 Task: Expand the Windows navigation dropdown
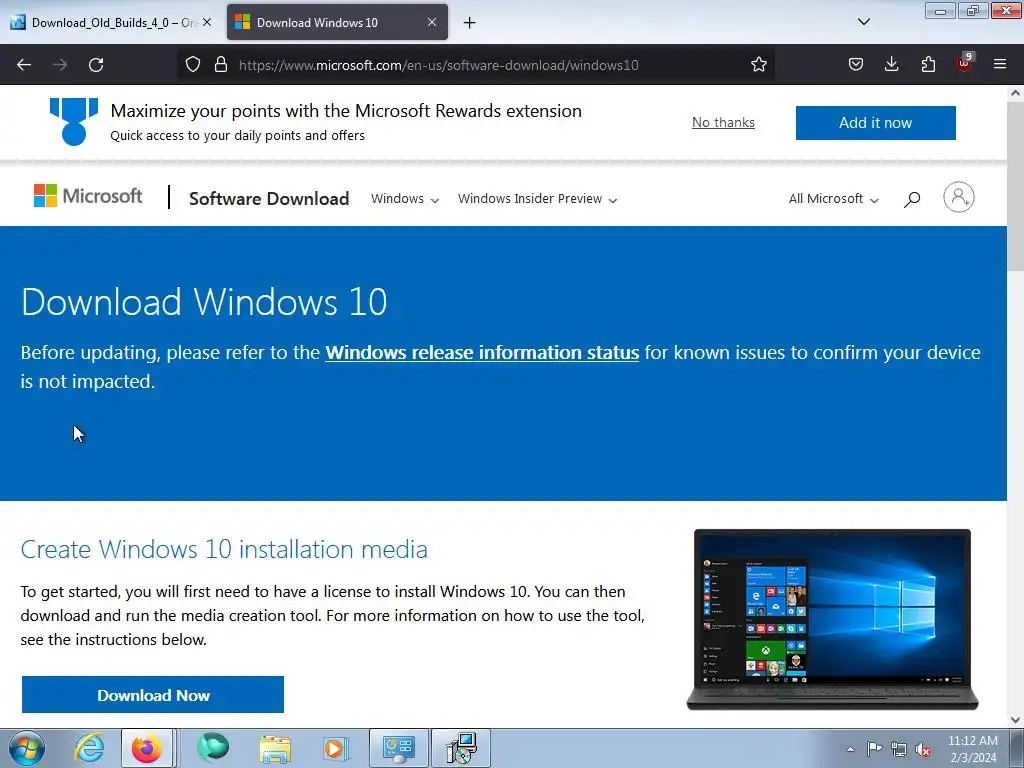pos(405,199)
